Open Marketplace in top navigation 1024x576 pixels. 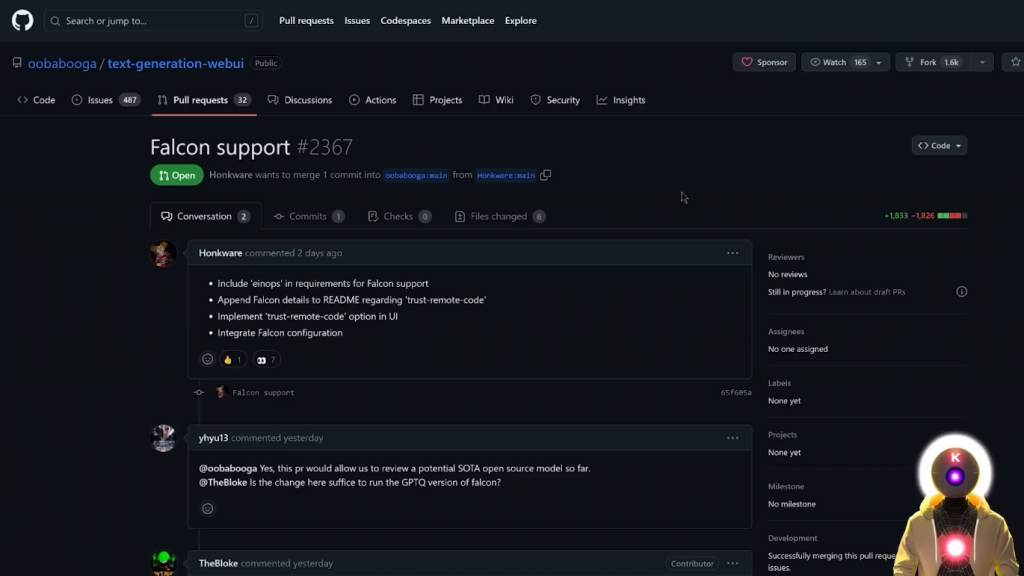468,20
